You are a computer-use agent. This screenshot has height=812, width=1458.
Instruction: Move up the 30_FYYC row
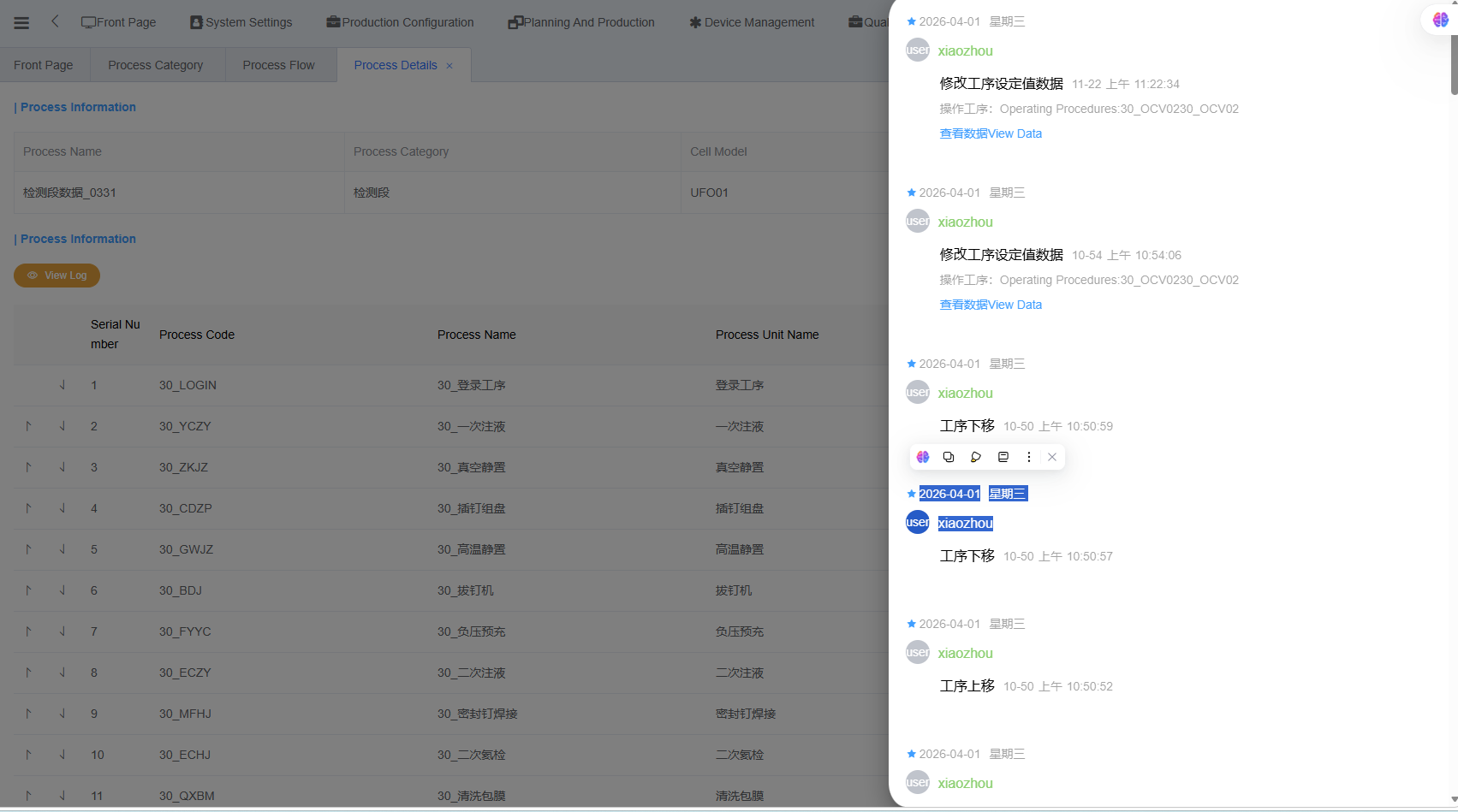28,631
